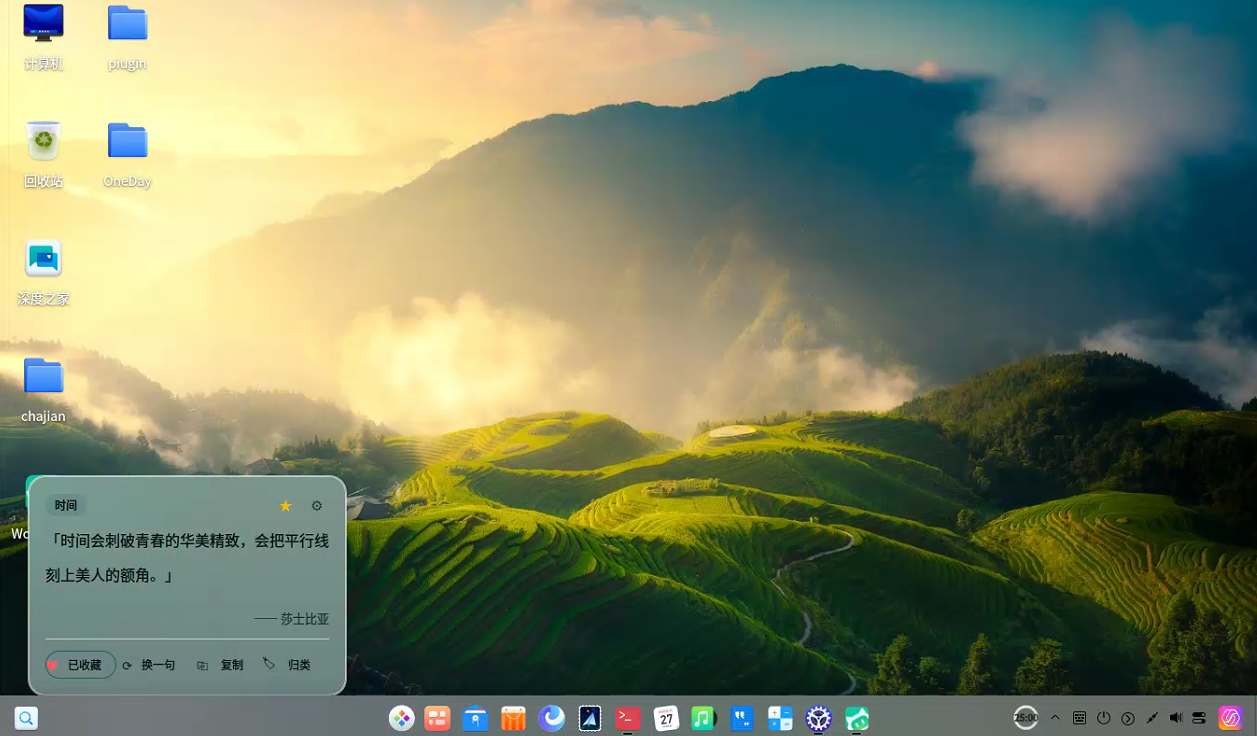The height and width of the screenshot is (736, 1257).
Task: Open the calculator app in the dock
Action: tap(780, 718)
